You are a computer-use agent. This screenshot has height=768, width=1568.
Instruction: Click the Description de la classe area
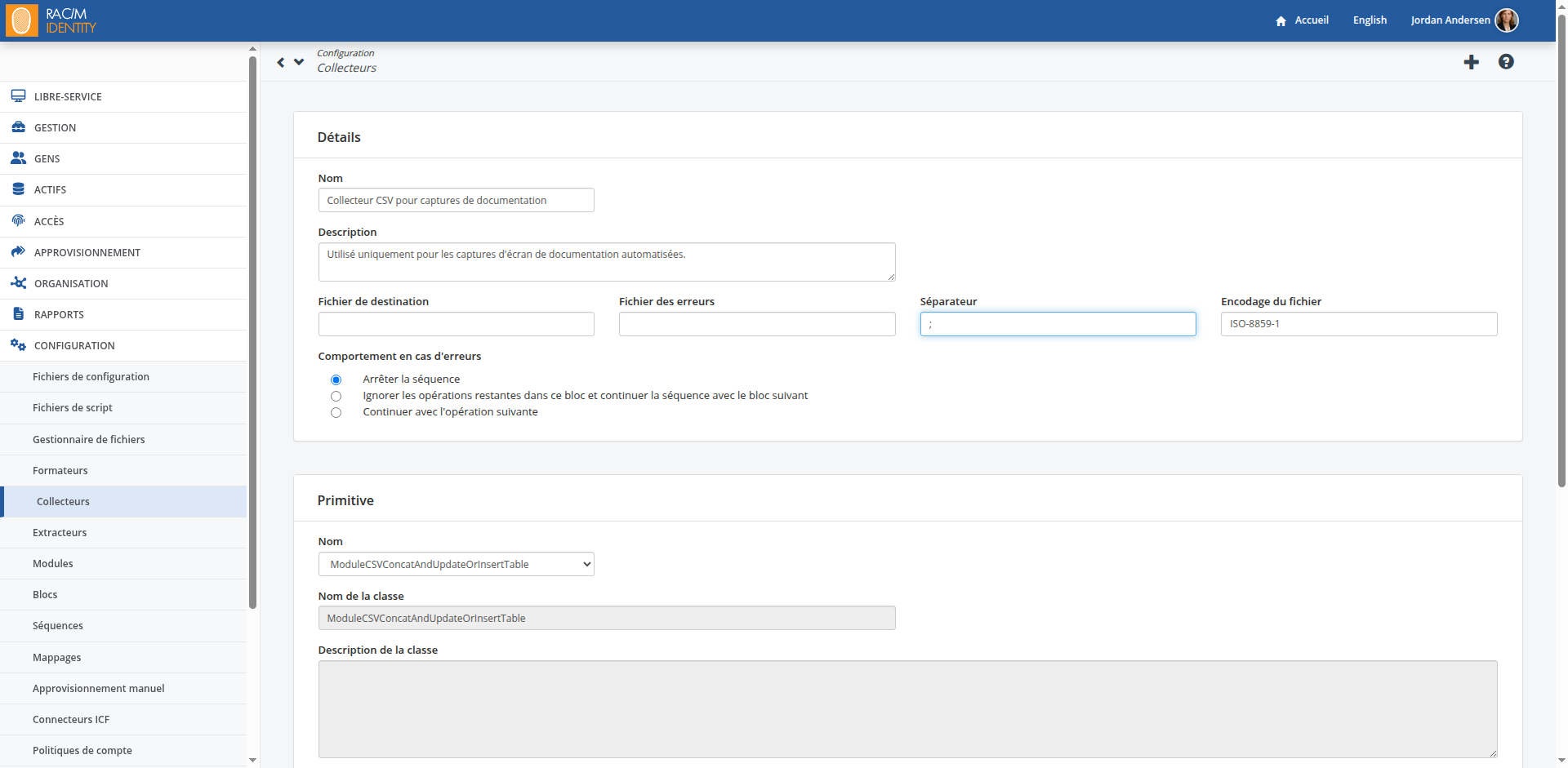(907, 709)
